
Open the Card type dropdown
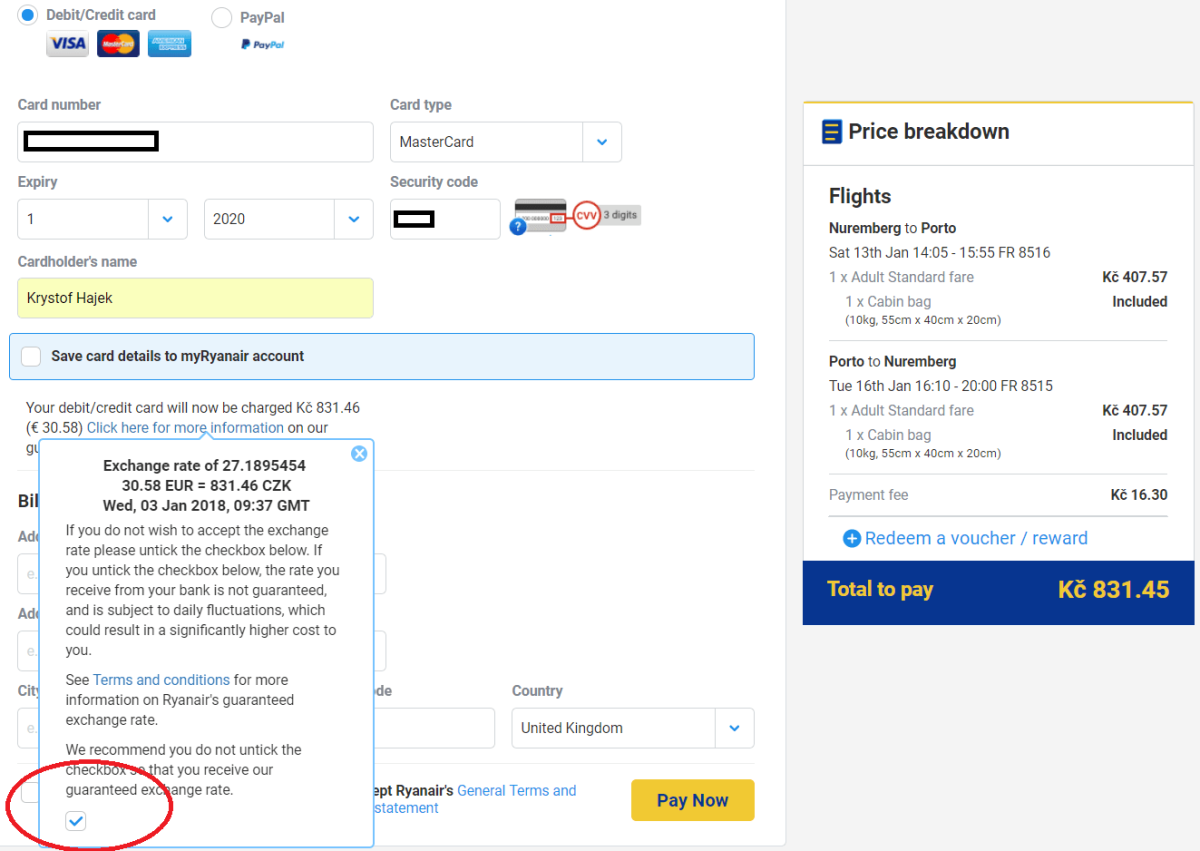601,142
